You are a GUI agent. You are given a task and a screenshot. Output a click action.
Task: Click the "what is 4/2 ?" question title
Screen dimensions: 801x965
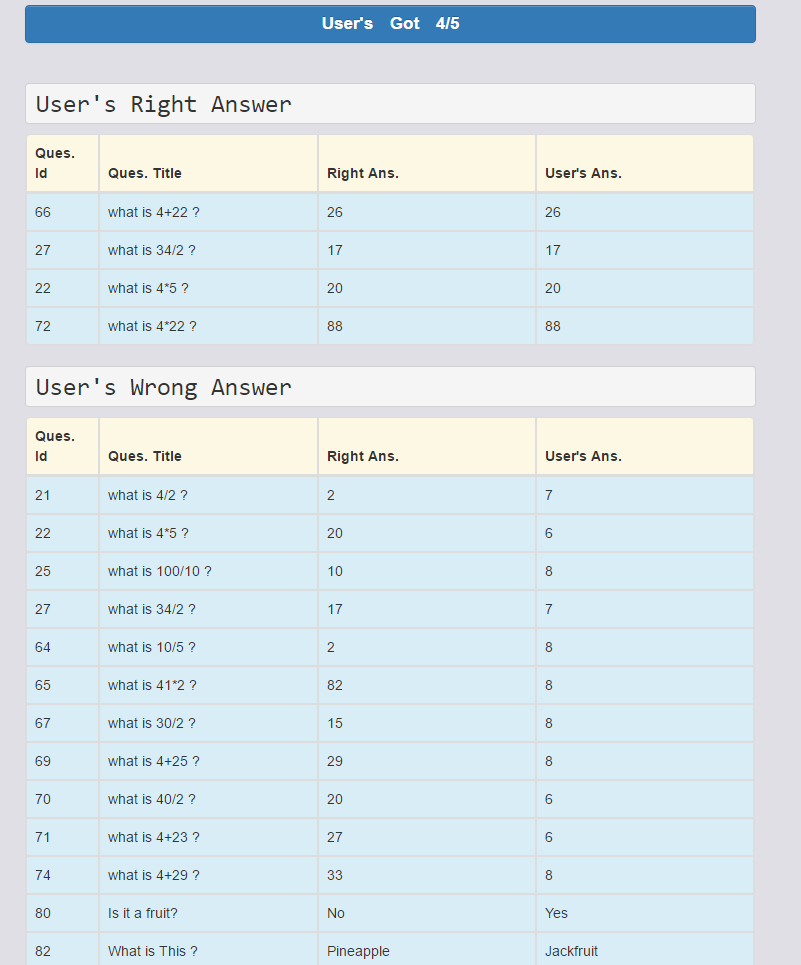pyautogui.click(x=148, y=495)
